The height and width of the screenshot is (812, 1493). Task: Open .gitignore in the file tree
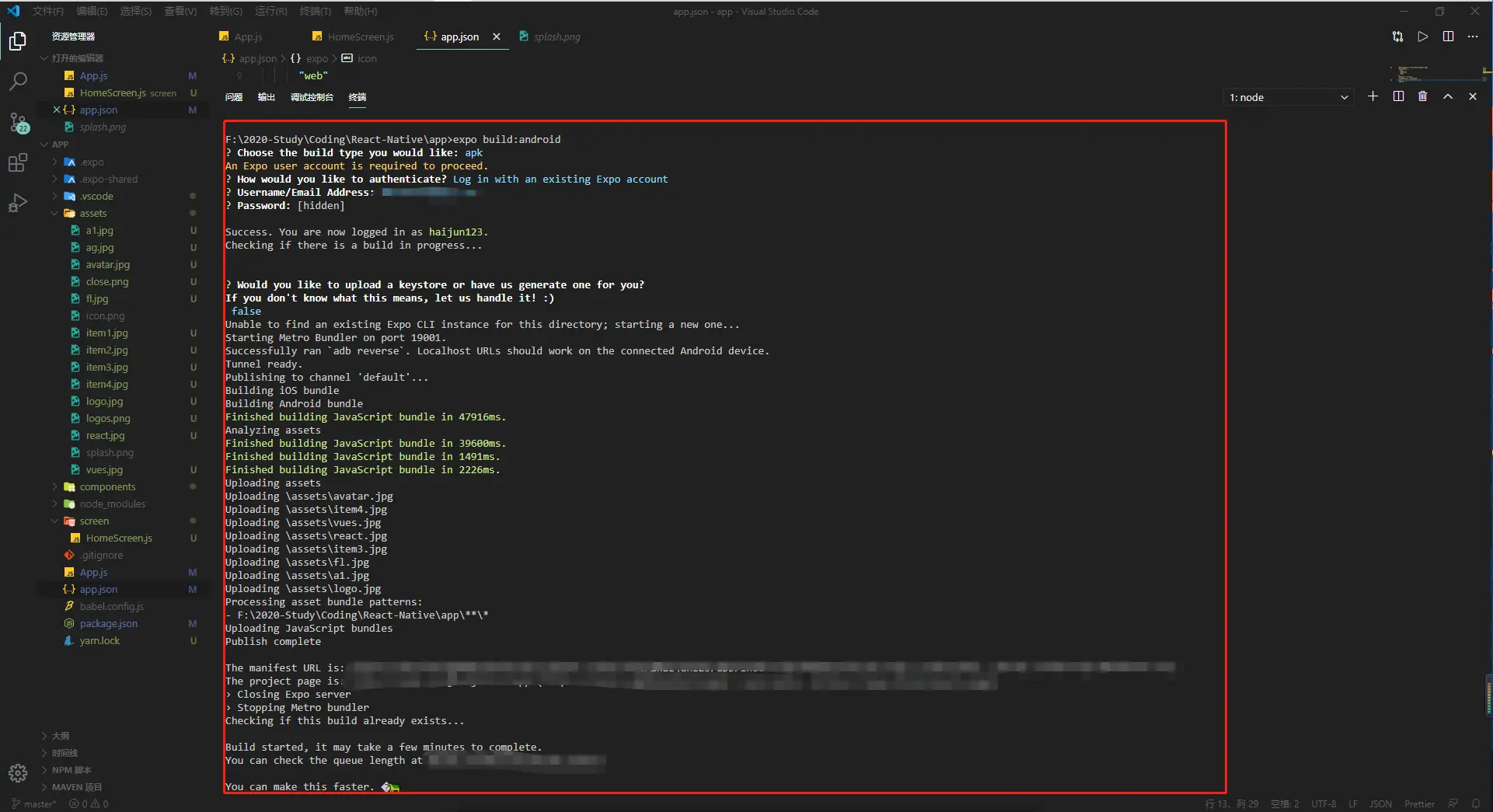point(101,555)
